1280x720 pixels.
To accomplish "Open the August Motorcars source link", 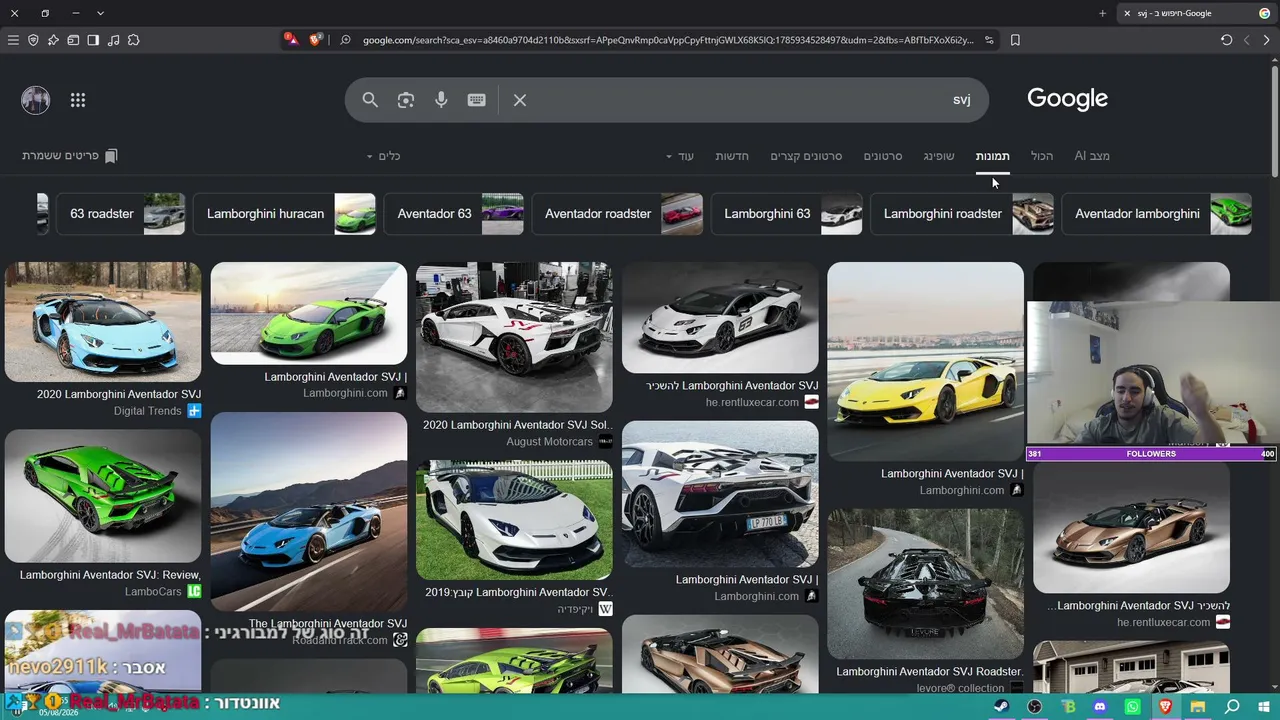I will 559,442.
